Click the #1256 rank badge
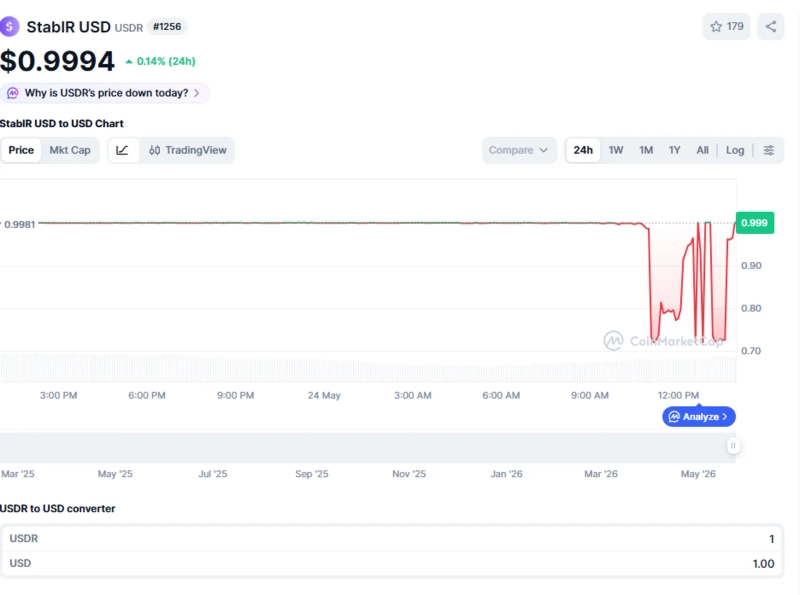This screenshot has height=595, width=800. point(167,27)
